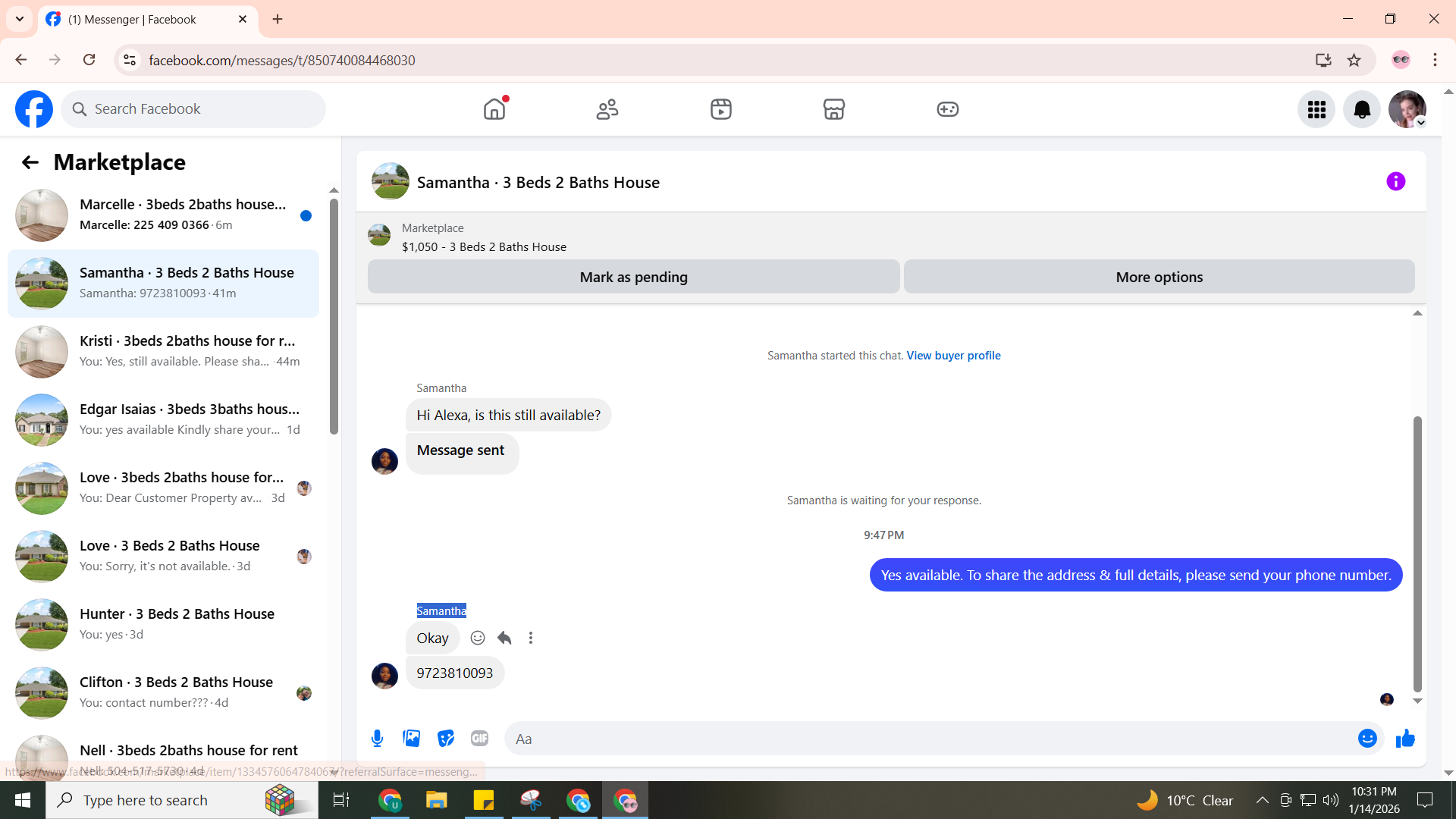1456x819 pixels.
Task: Open the GIF picker icon
Action: click(x=479, y=739)
